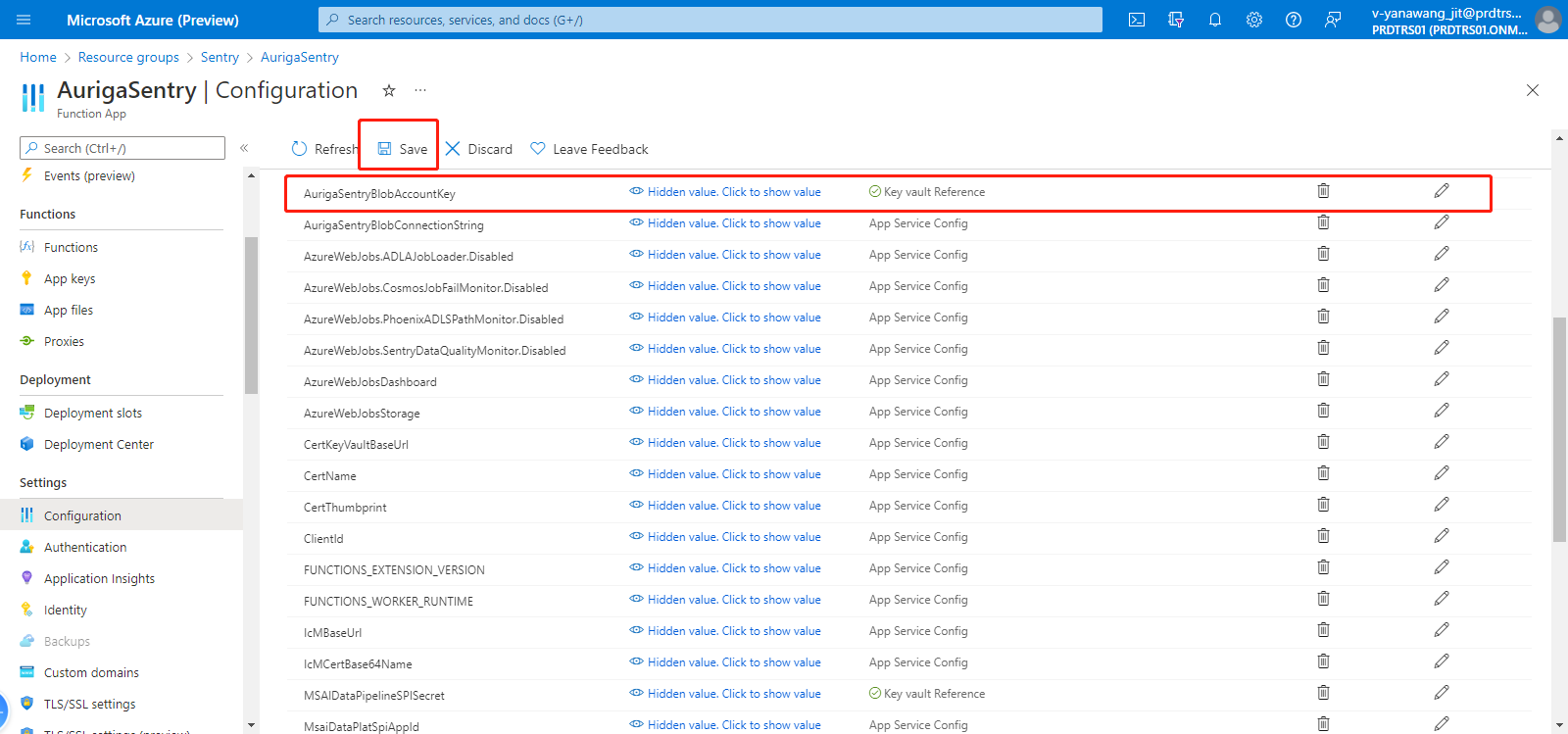
Task: Open the directory and subscription filter icon
Action: click(1176, 20)
